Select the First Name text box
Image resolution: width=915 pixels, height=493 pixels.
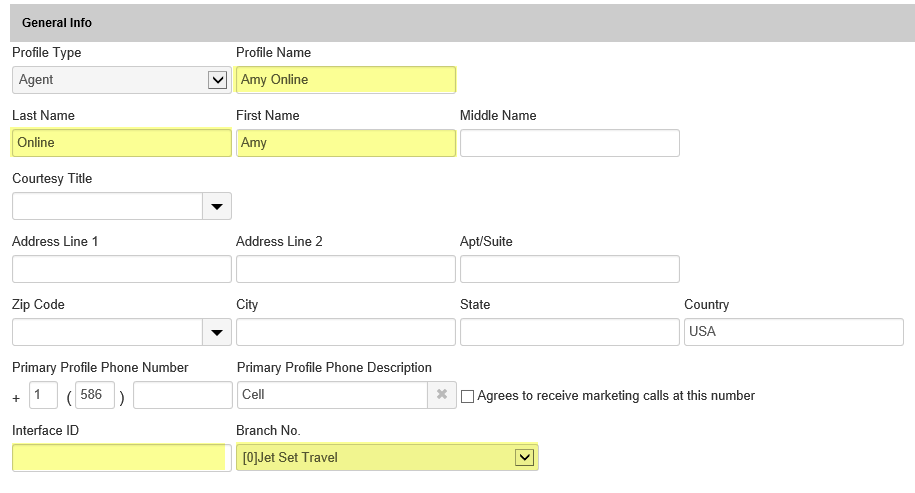point(345,143)
